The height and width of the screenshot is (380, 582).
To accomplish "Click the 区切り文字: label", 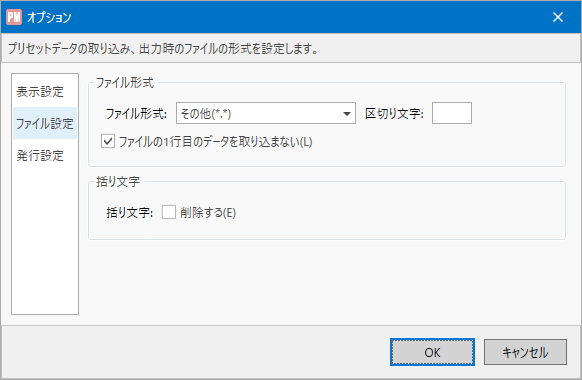I will (x=394, y=114).
